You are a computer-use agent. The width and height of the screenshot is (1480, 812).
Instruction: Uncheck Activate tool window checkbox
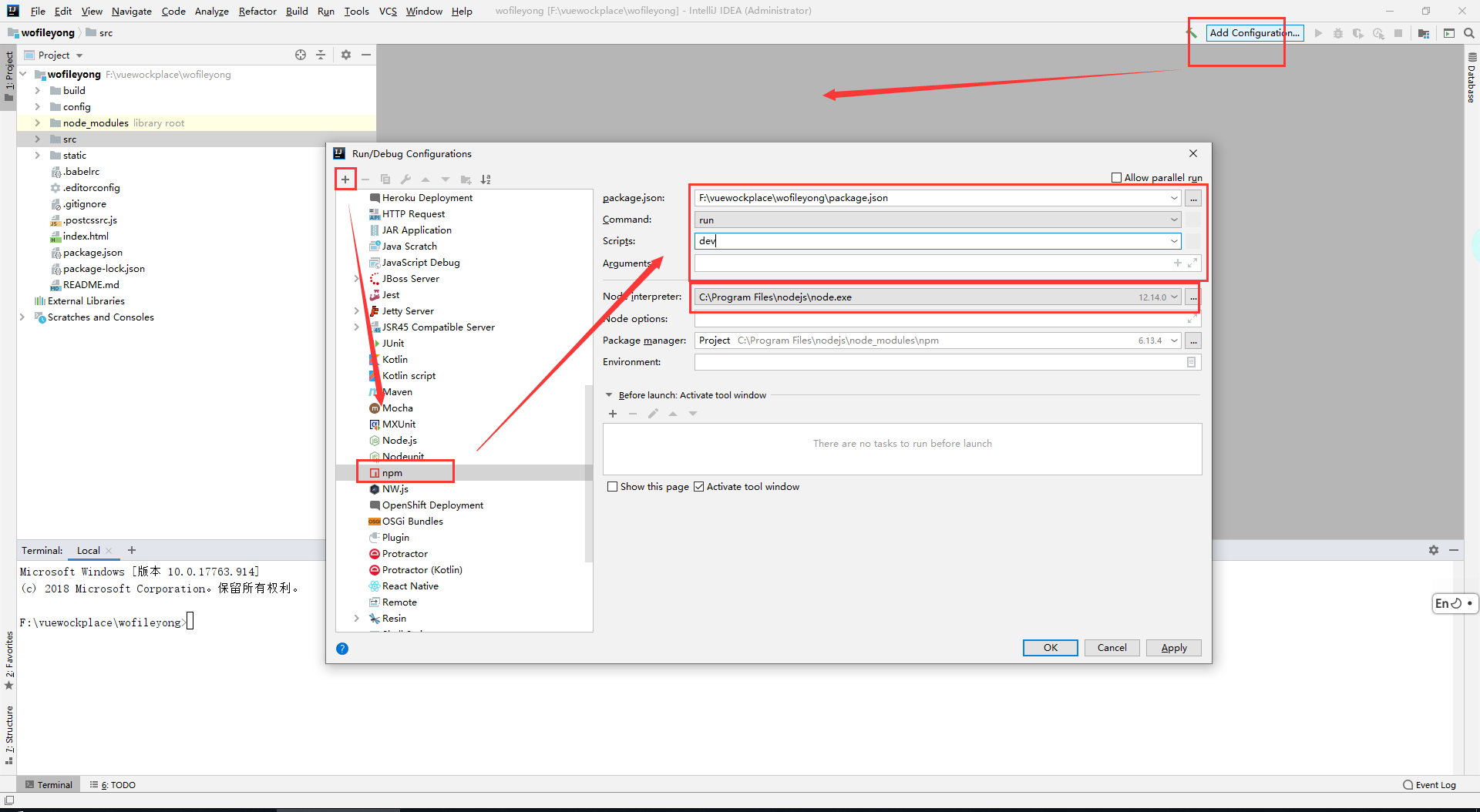[x=698, y=487]
